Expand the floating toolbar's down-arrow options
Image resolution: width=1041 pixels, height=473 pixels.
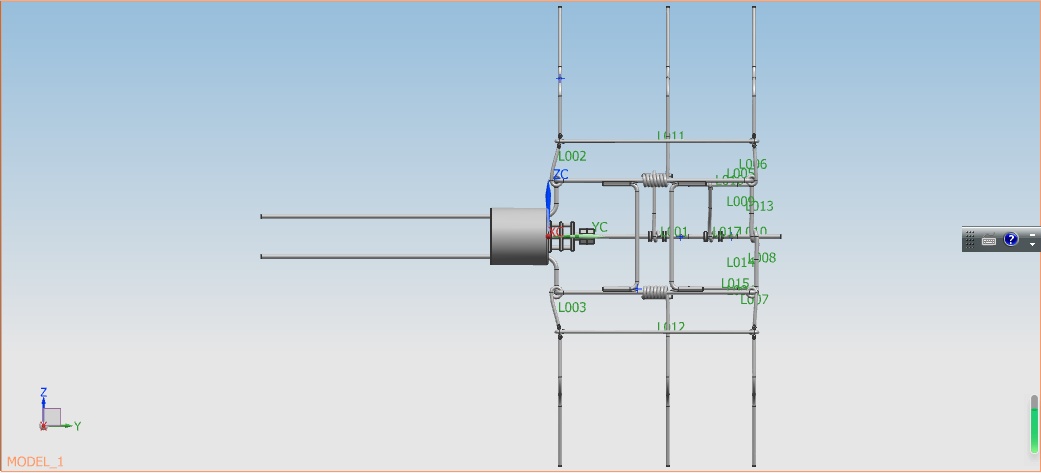(x=1032, y=244)
